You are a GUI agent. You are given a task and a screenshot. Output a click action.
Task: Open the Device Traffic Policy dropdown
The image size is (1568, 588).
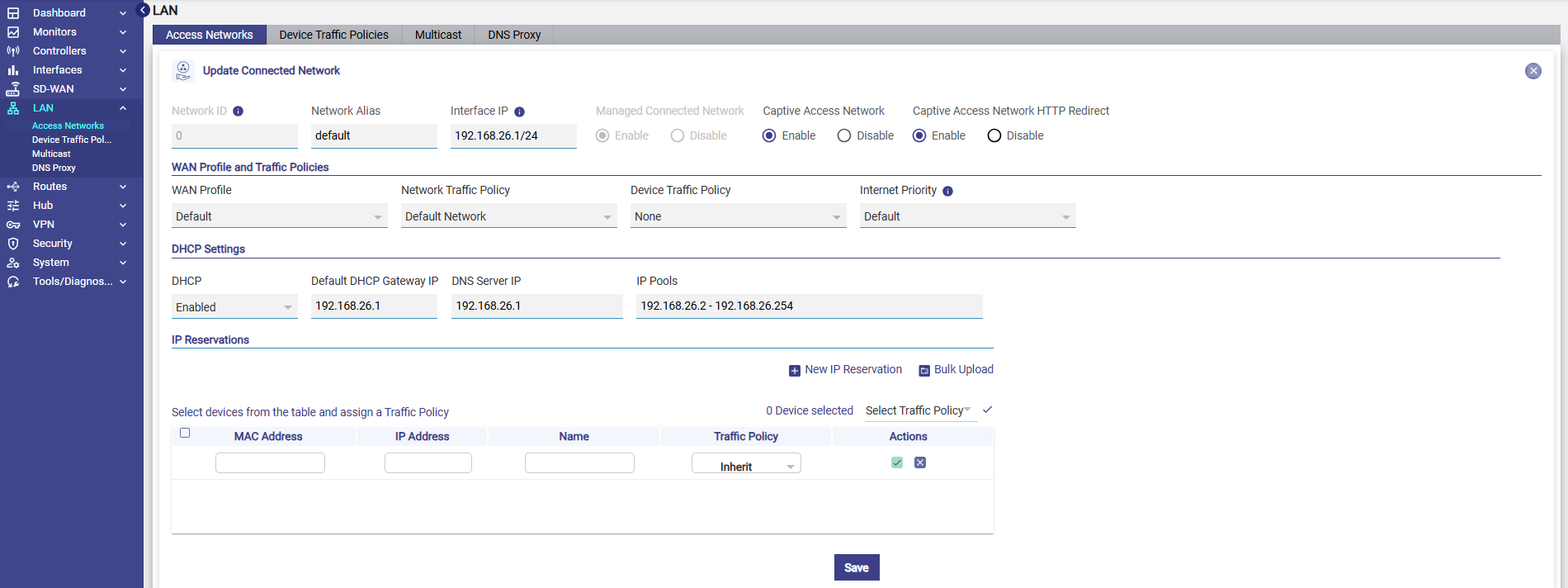tap(738, 216)
